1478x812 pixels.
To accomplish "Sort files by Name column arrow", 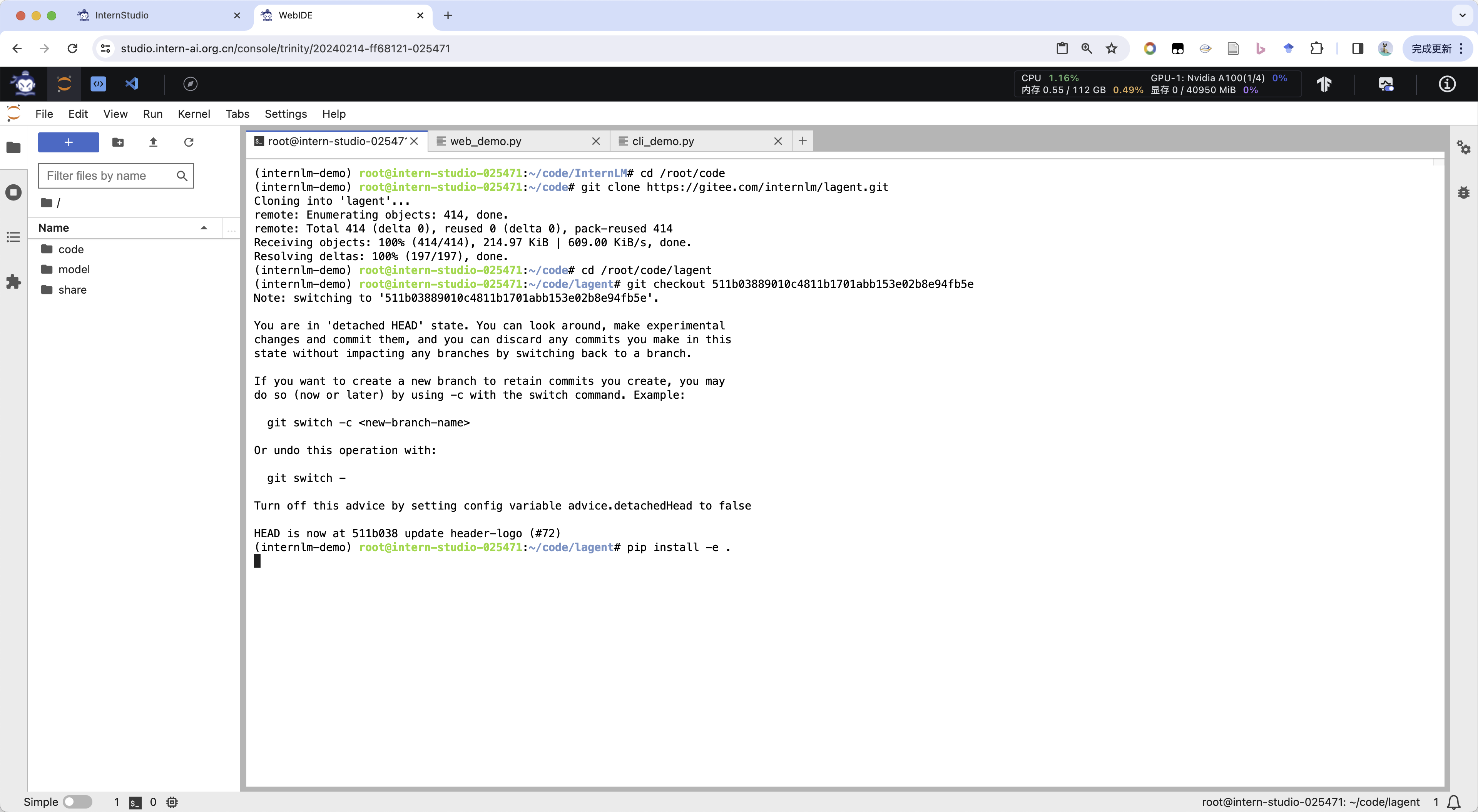I will click(204, 228).
